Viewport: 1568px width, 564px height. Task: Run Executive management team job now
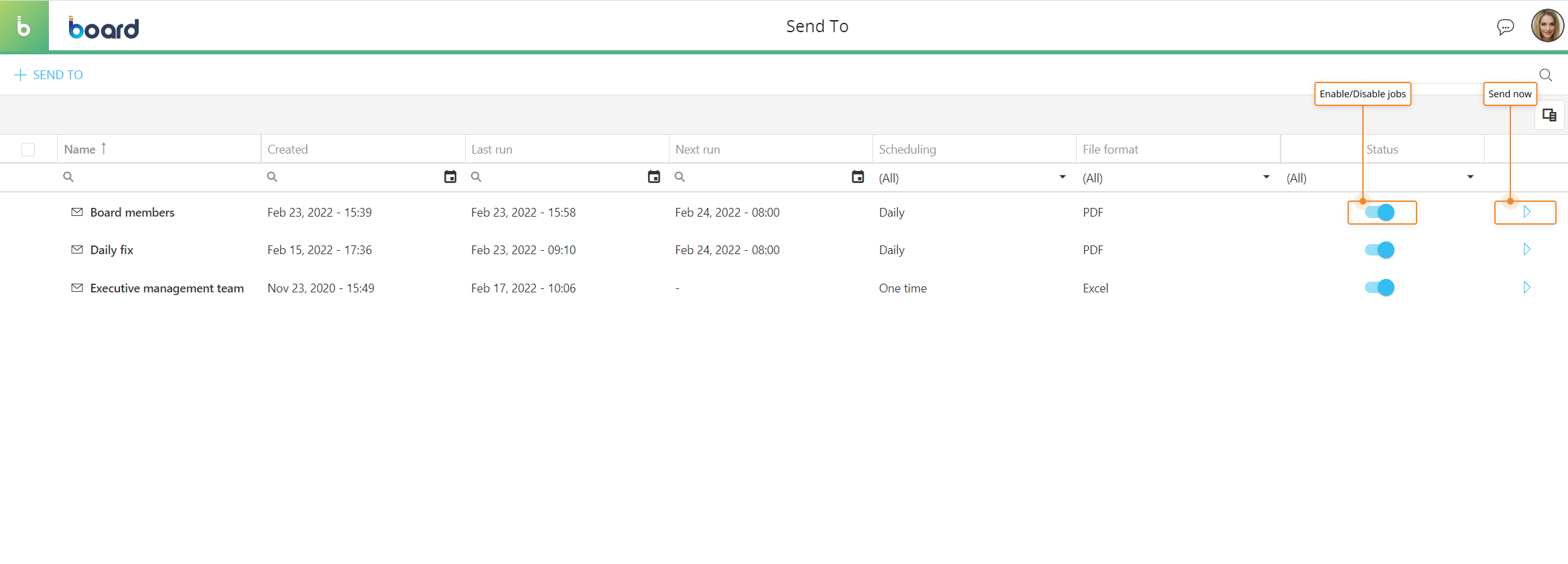click(1526, 288)
